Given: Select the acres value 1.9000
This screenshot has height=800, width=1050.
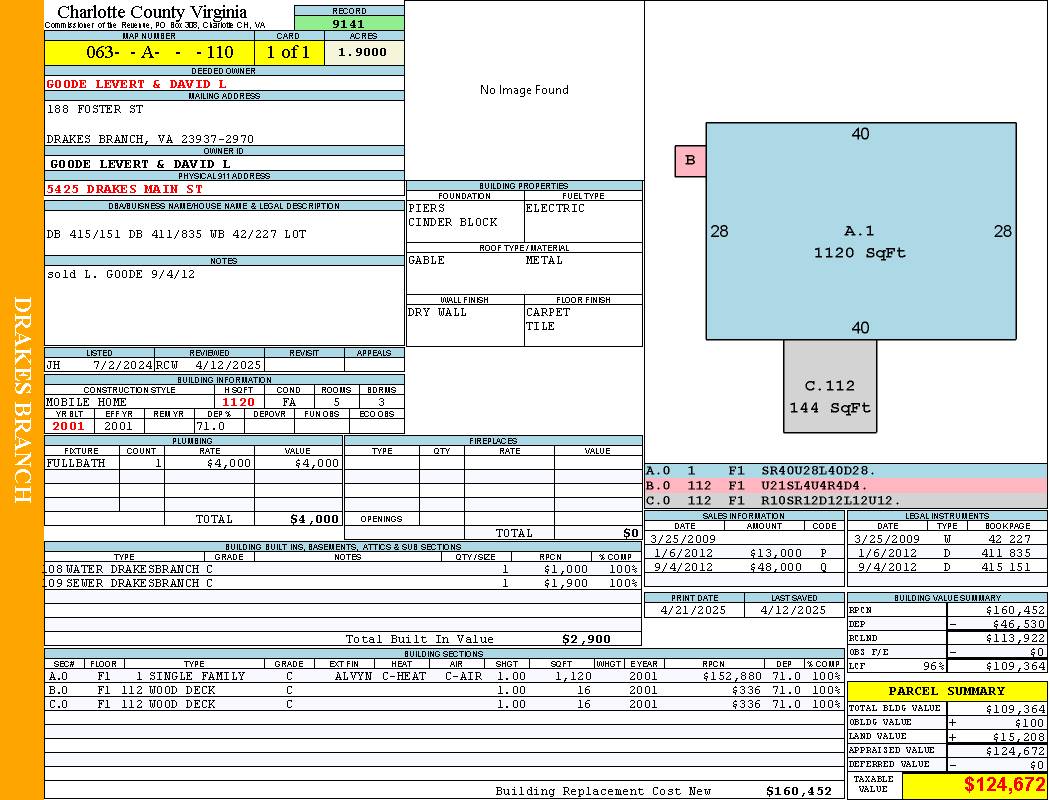Looking at the screenshot, I should point(364,53).
